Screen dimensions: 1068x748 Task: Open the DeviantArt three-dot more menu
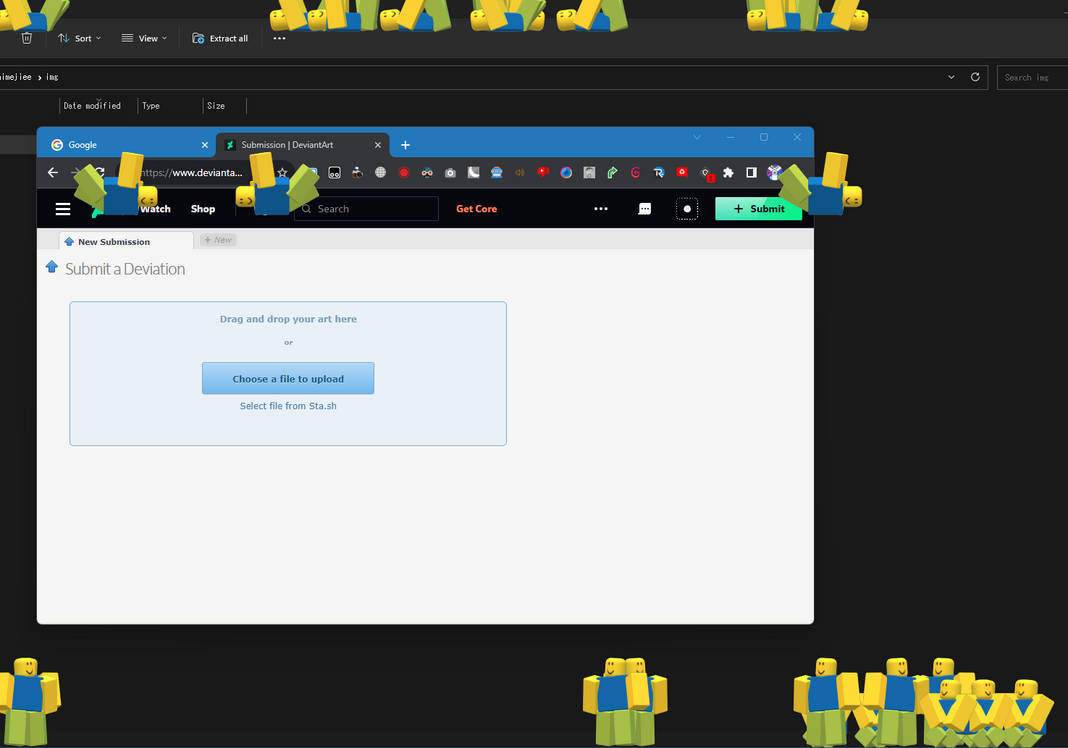[601, 209]
